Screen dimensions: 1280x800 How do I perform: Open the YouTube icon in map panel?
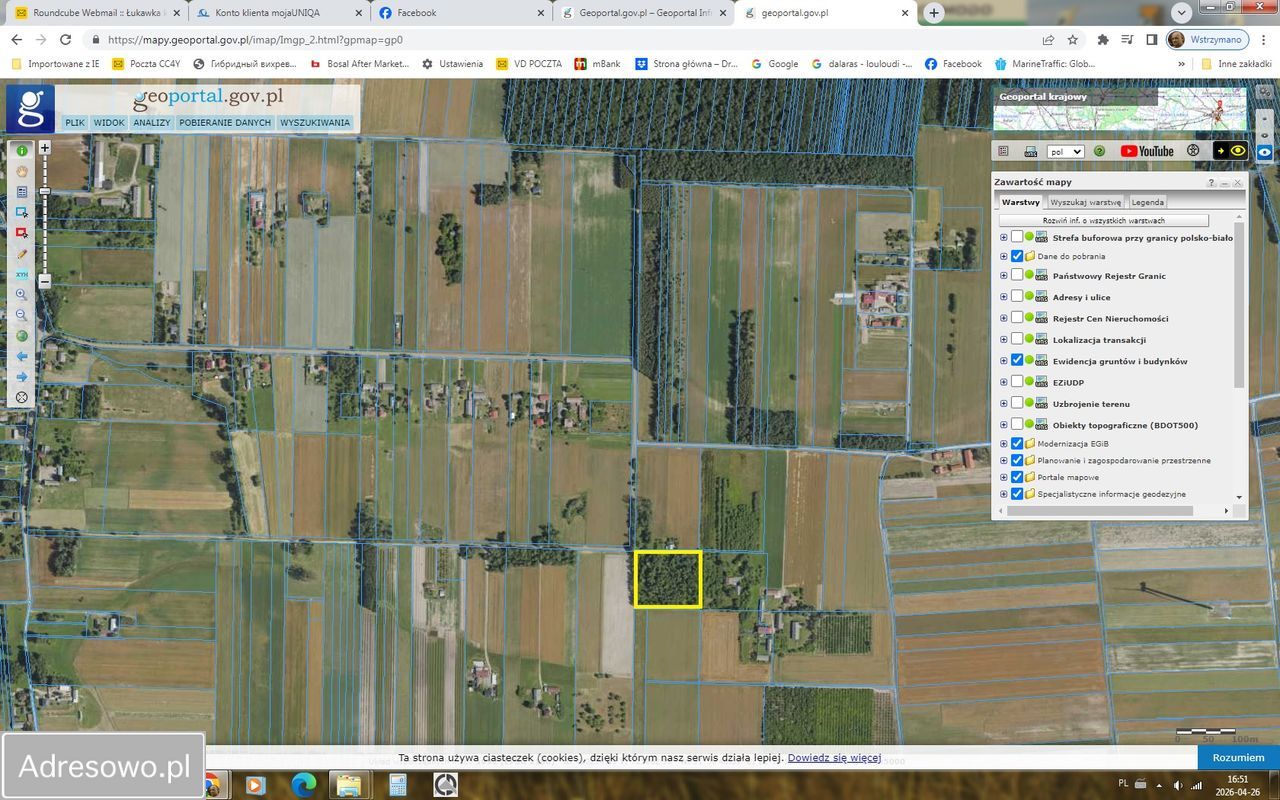1146,151
